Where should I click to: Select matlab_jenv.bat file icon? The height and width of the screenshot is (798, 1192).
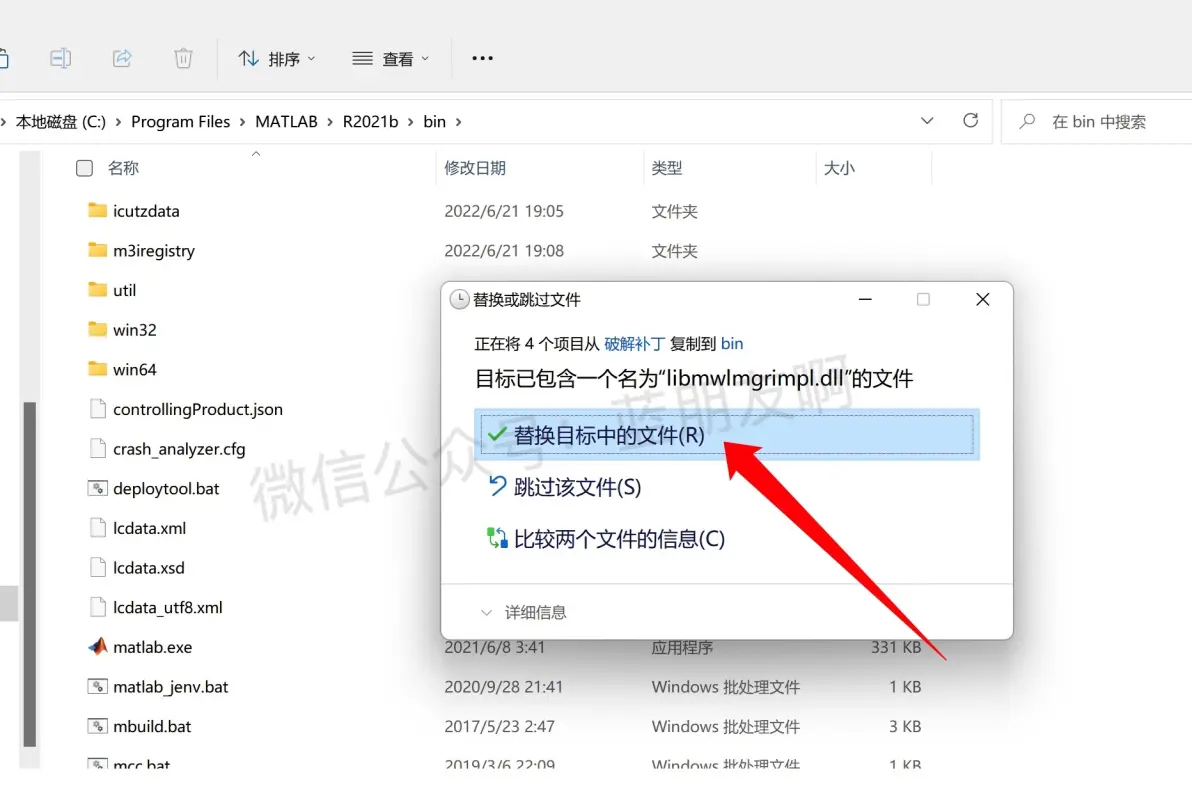[x=97, y=686]
